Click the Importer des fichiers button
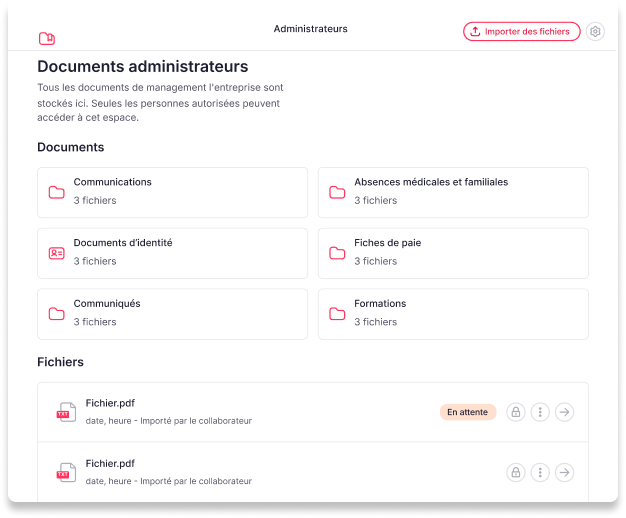This screenshot has height=518, width=626. click(x=521, y=32)
